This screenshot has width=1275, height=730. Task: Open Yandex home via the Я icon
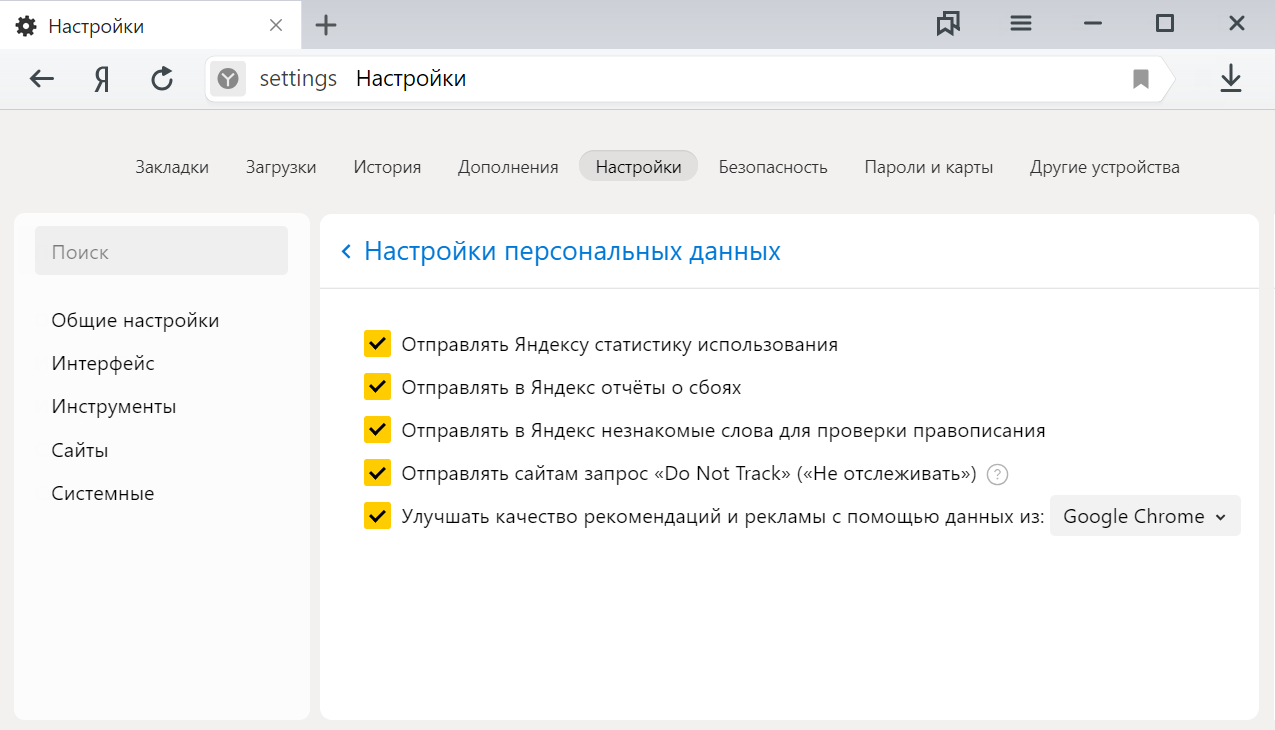point(101,79)
